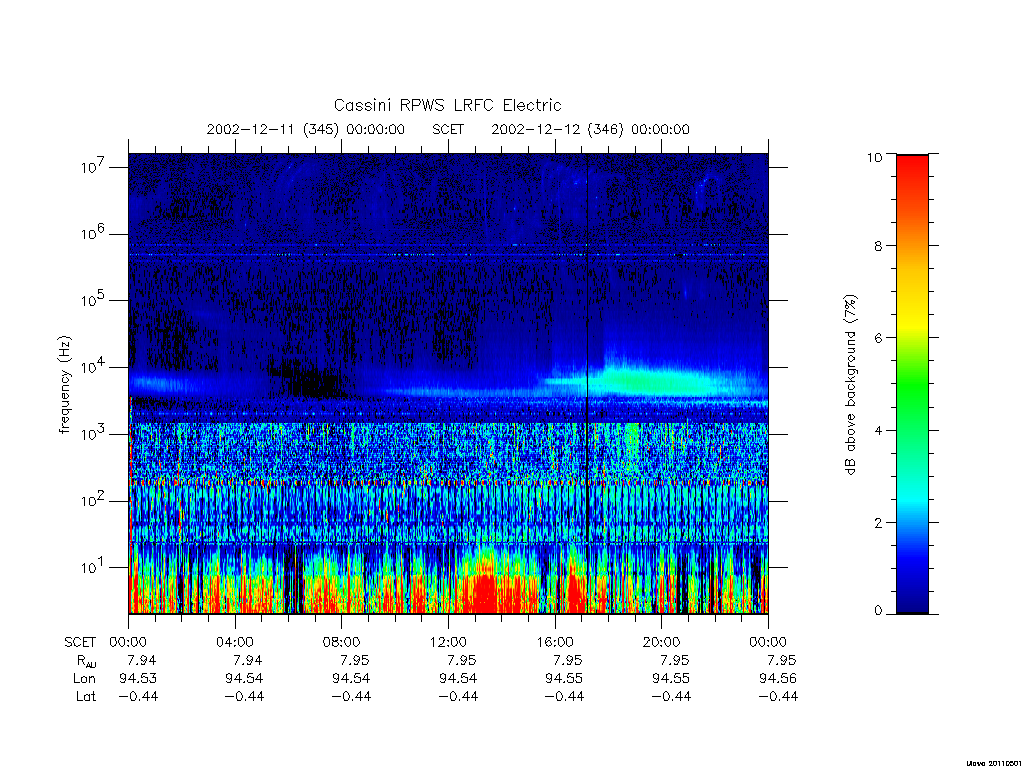Click the 'R AU' row label below the plot
The width and height of the screenshot is (1024, 768).
point(86,661)
